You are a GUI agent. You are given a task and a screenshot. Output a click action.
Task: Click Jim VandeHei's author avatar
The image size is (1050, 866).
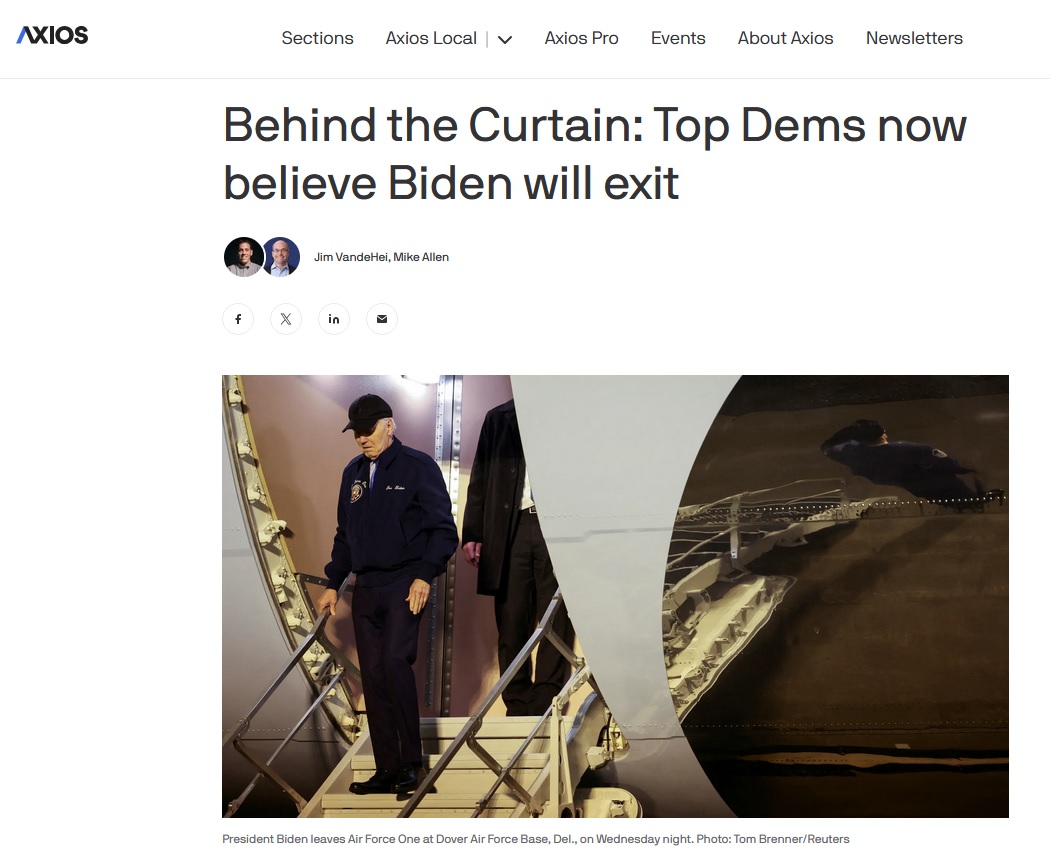[x=243, y=257]
